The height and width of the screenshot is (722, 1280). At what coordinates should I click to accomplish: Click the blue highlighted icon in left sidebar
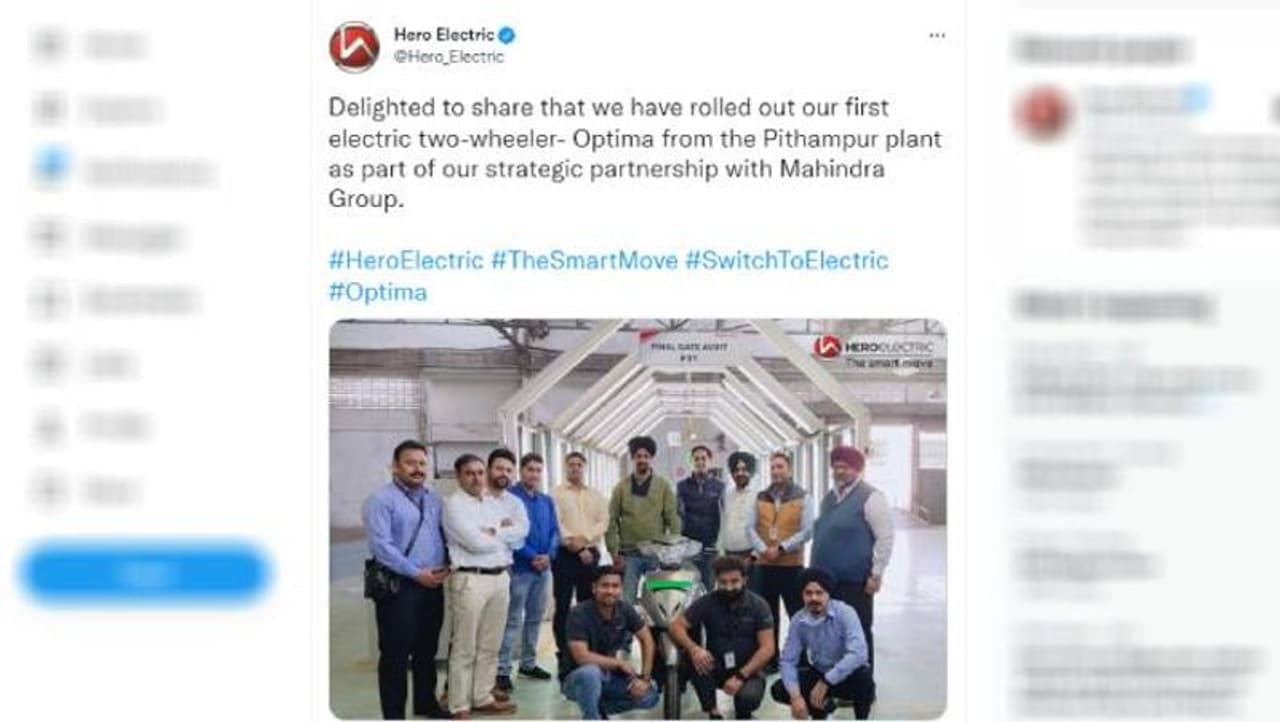pyautogui.click(x=51, y=168)
